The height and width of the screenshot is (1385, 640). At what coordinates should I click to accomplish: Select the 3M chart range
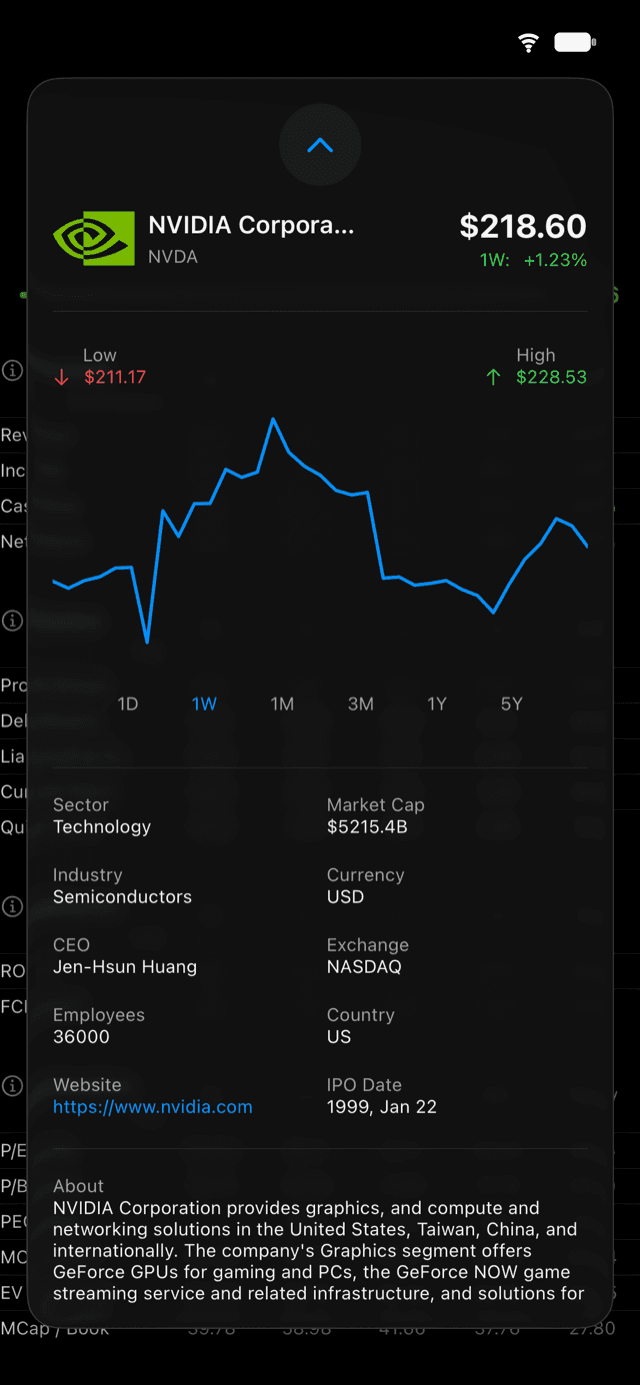coord(360,704)
